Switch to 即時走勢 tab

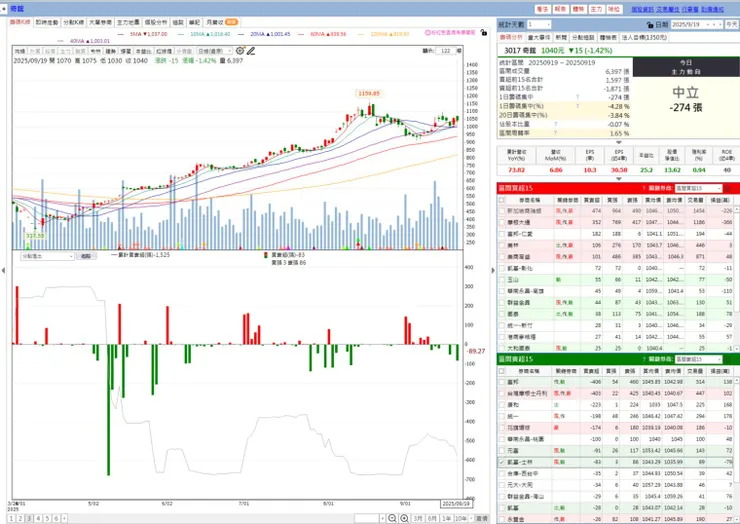click(x=47, y=22)
